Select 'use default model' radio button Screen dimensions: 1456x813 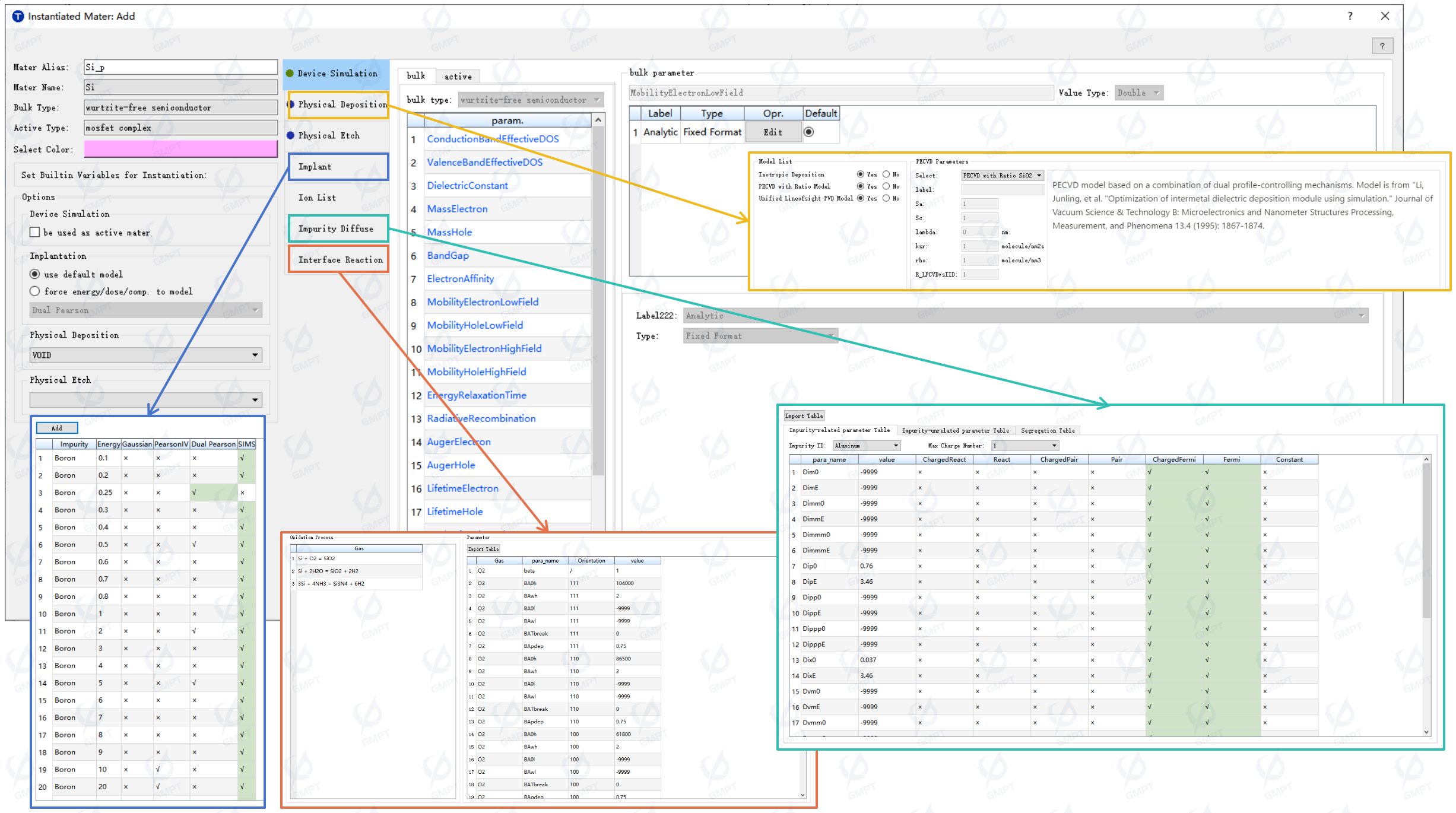[x=35, y=274]
